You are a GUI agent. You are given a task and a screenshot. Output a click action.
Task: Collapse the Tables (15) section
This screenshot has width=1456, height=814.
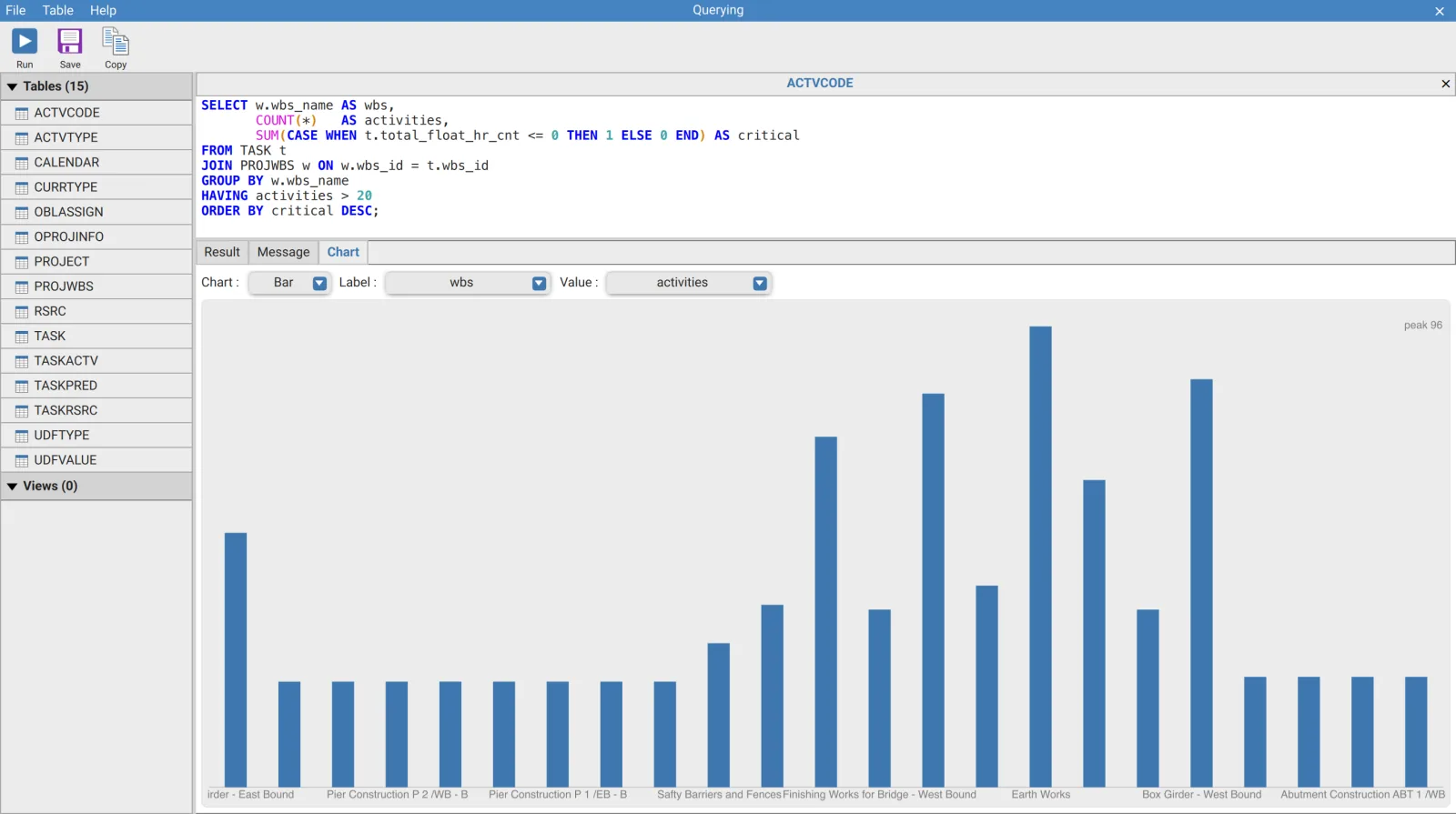tap(13, 86)
